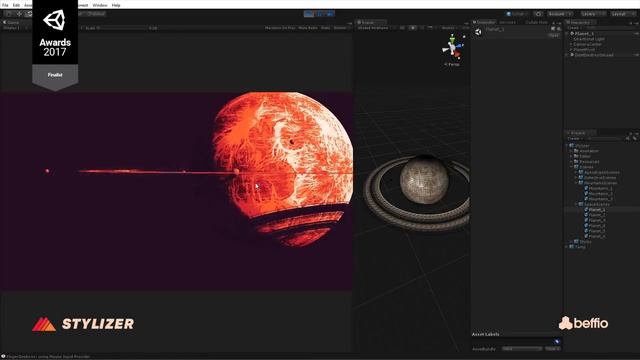Open Planet_1 scene options in Hierarchy

[636, 33]
